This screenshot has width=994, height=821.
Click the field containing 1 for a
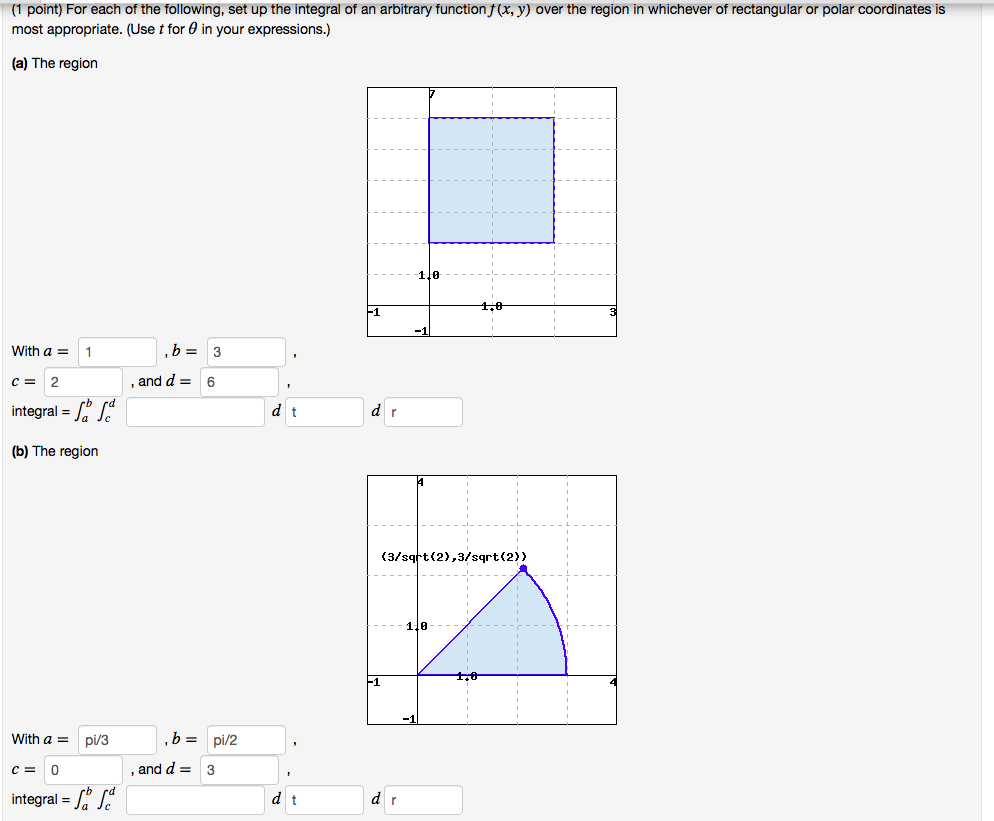[x=116, y=351]
